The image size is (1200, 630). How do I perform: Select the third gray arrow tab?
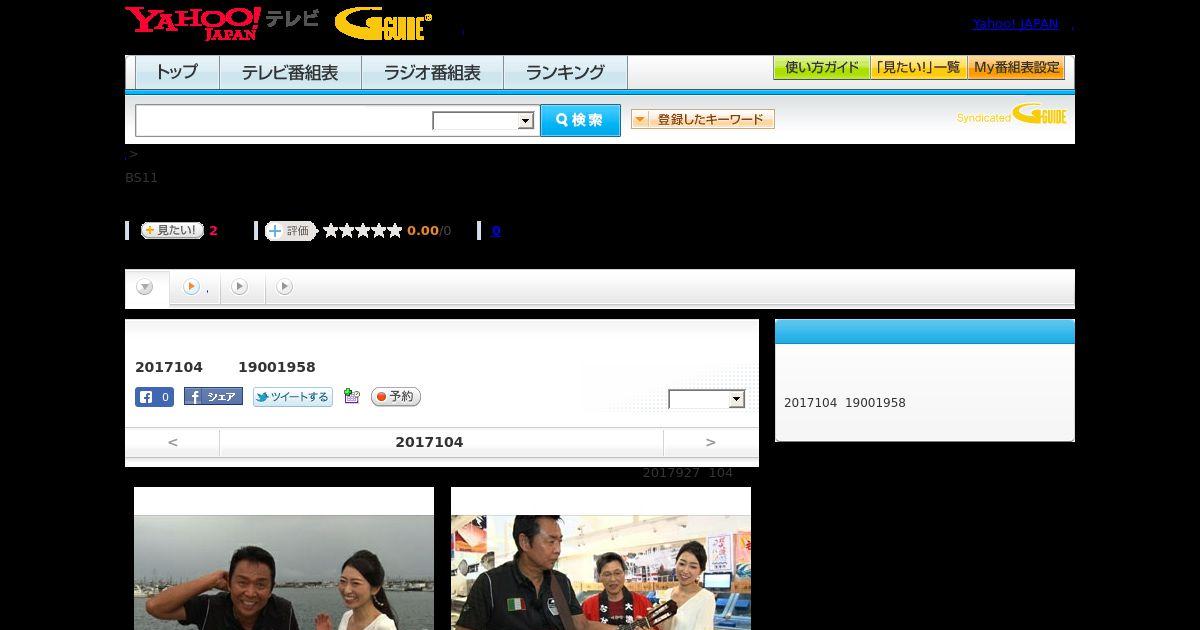[x=239, y=287]
